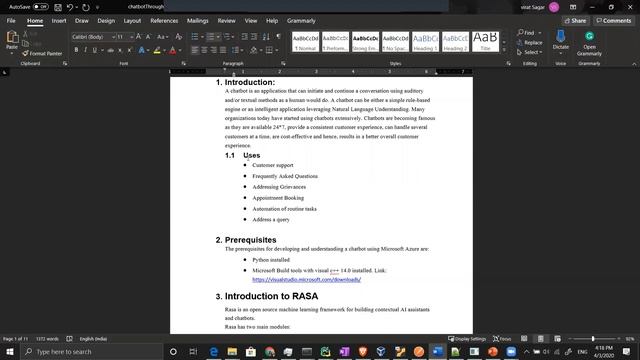Increase font size with grow icon
The image size is (640, 360).
pyautogui.click(x=139, y=37)
